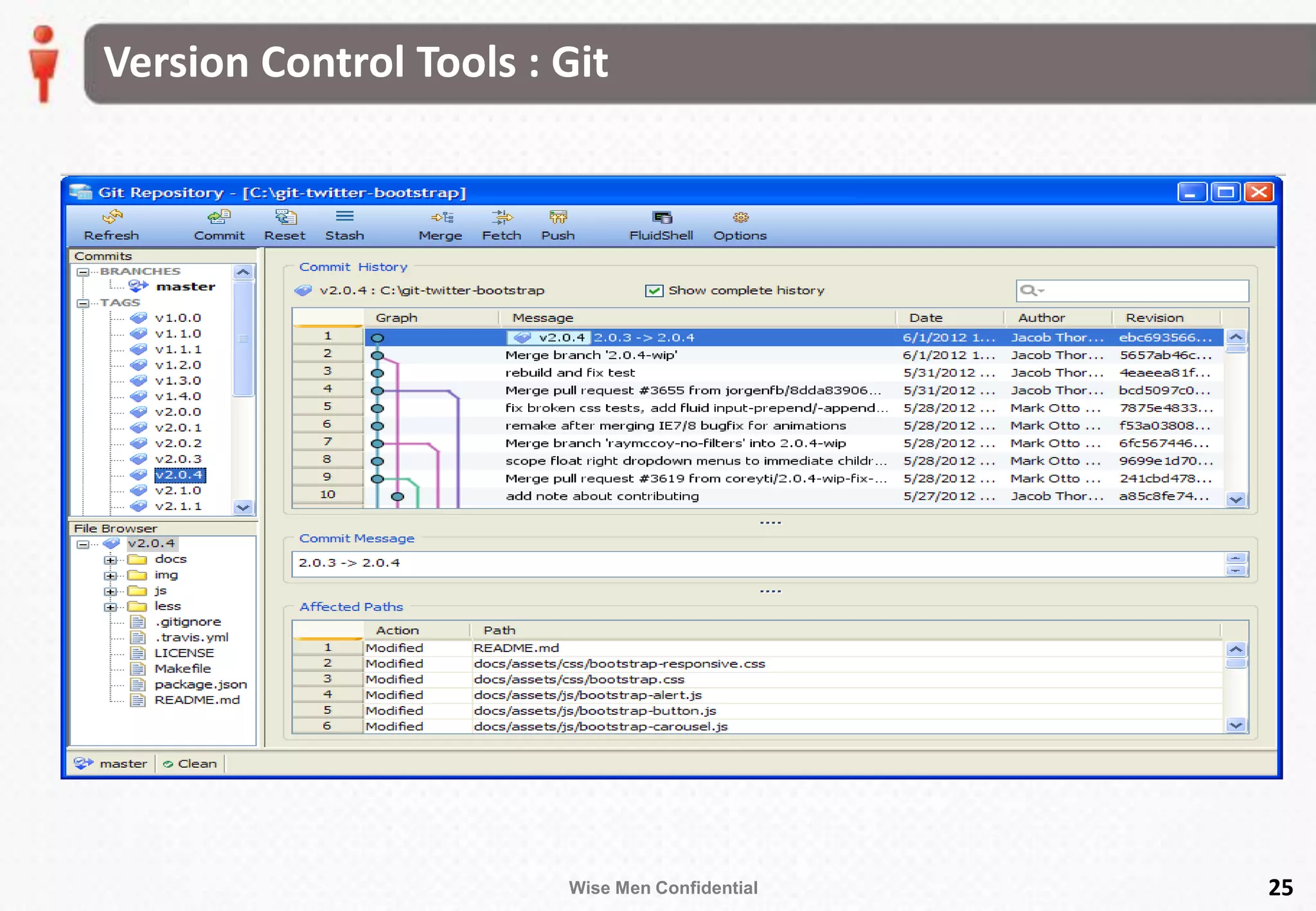The width and height of the screenshot is (1316, 911).
Task: Click the js folder icon
Action: pos(137,590)
